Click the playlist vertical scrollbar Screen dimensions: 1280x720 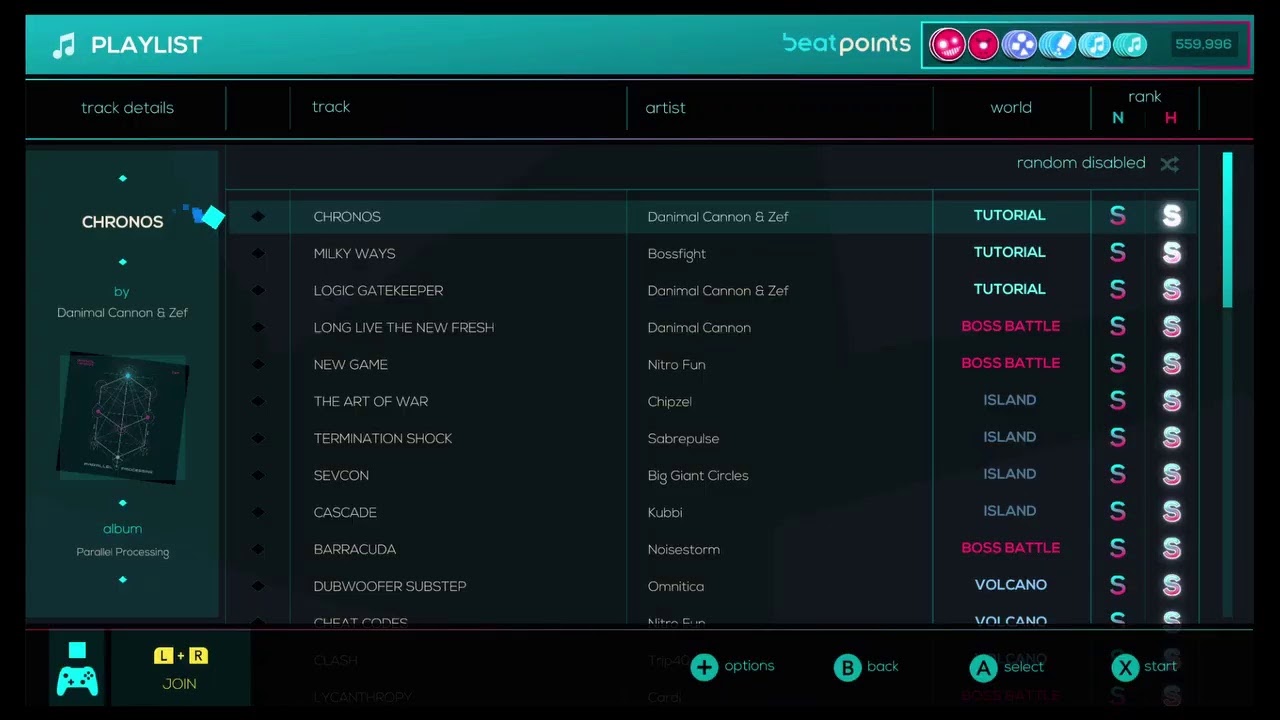point(1227,230)
